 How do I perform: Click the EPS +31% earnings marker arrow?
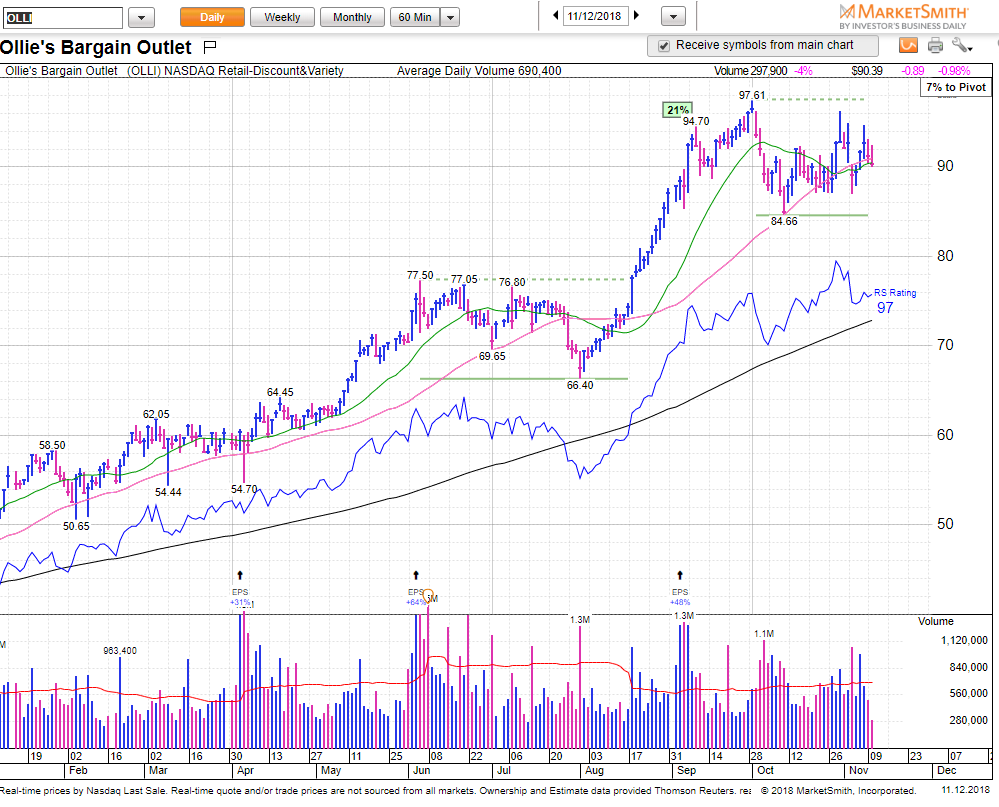click(x=240, y=576)
